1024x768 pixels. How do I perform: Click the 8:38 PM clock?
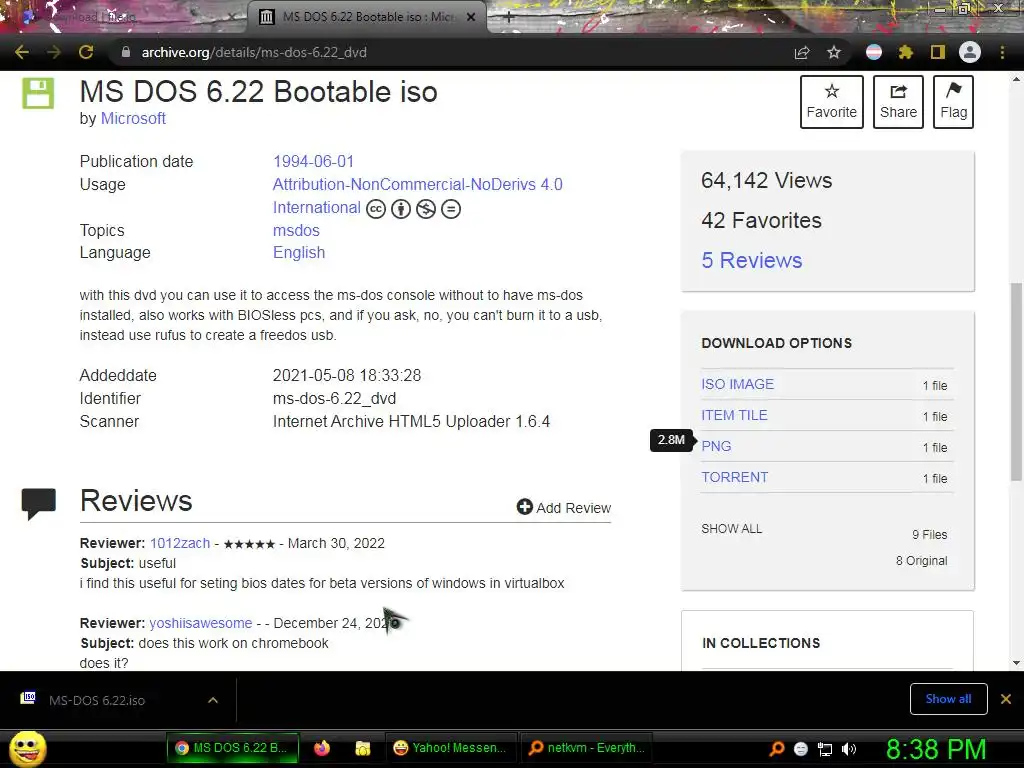(x=936, y=749)
